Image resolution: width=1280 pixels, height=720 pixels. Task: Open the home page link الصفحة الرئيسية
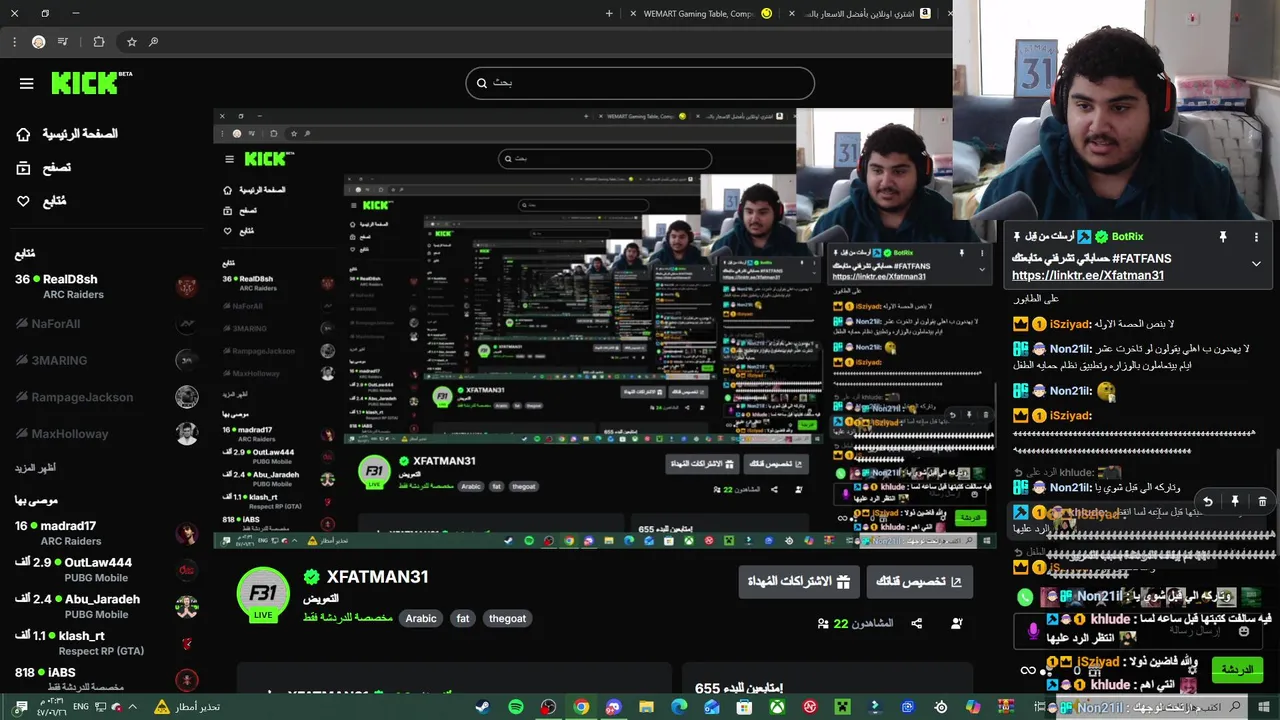click(x=67, y=134)
